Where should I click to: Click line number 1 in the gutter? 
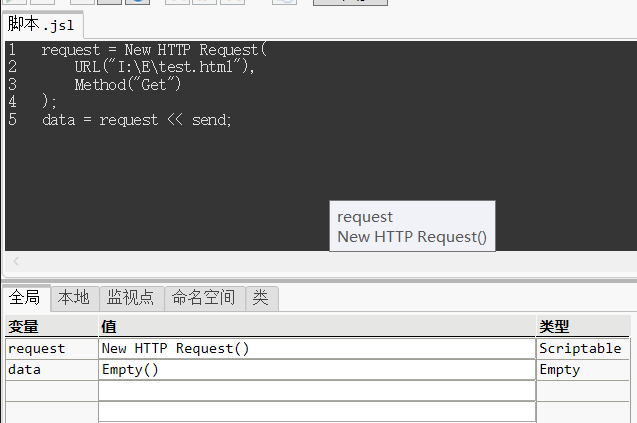12,50
